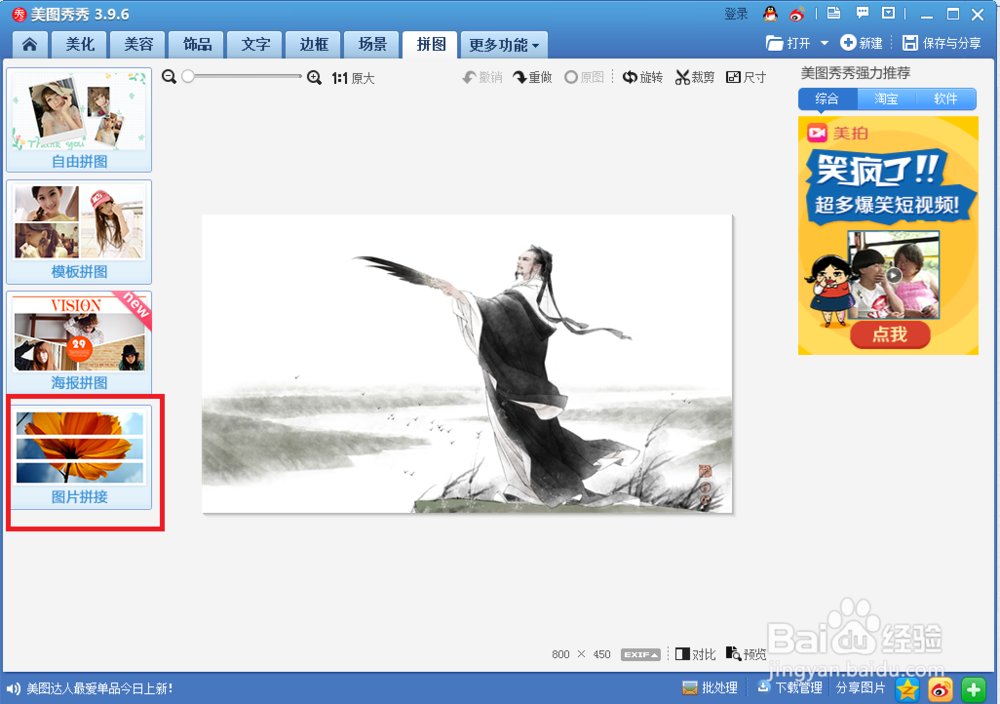1000x704 pixels.
Task: Click the 美图达人最爱单品今日上新 news link
Action: [x=99, y=689]
